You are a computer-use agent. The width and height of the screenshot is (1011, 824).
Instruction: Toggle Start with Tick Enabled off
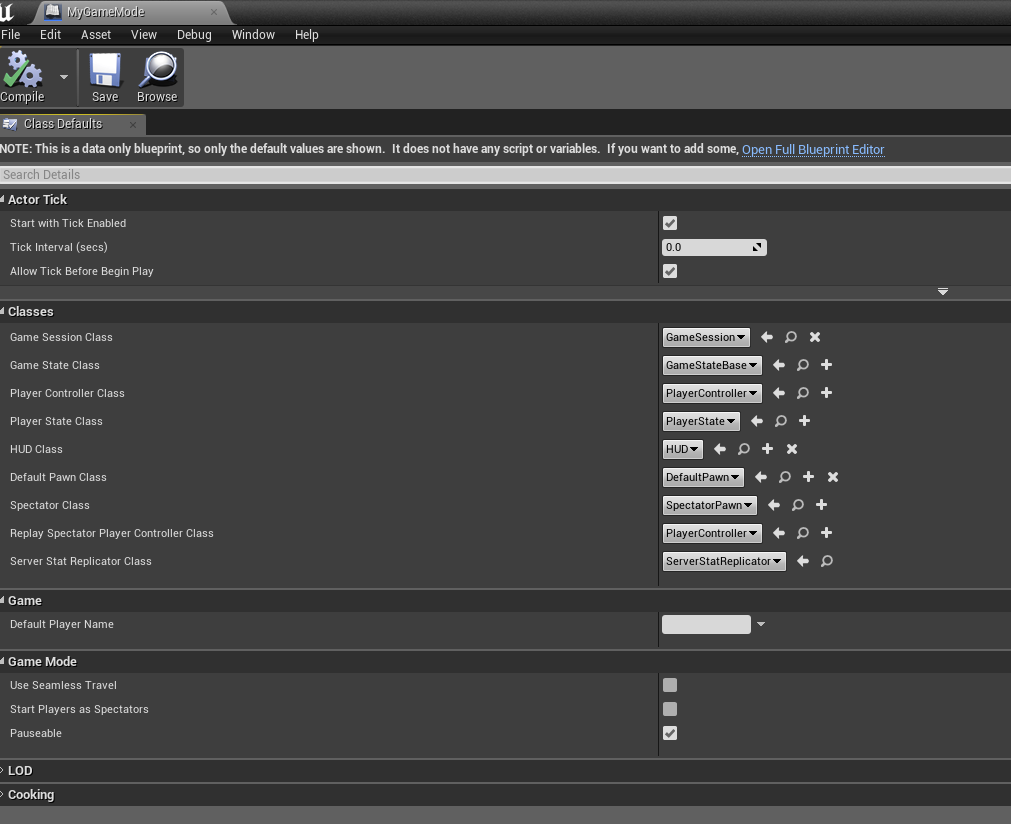tap(669, 223)
